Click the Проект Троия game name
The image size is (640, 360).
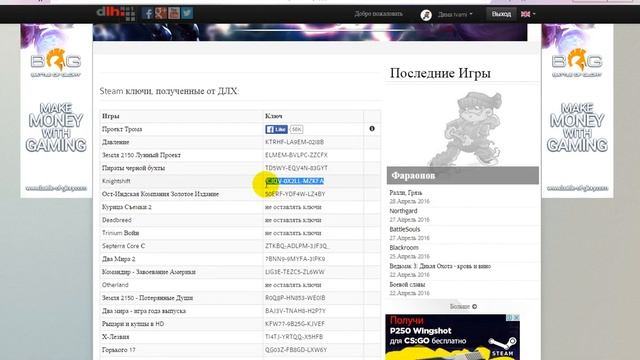[122, 129]
